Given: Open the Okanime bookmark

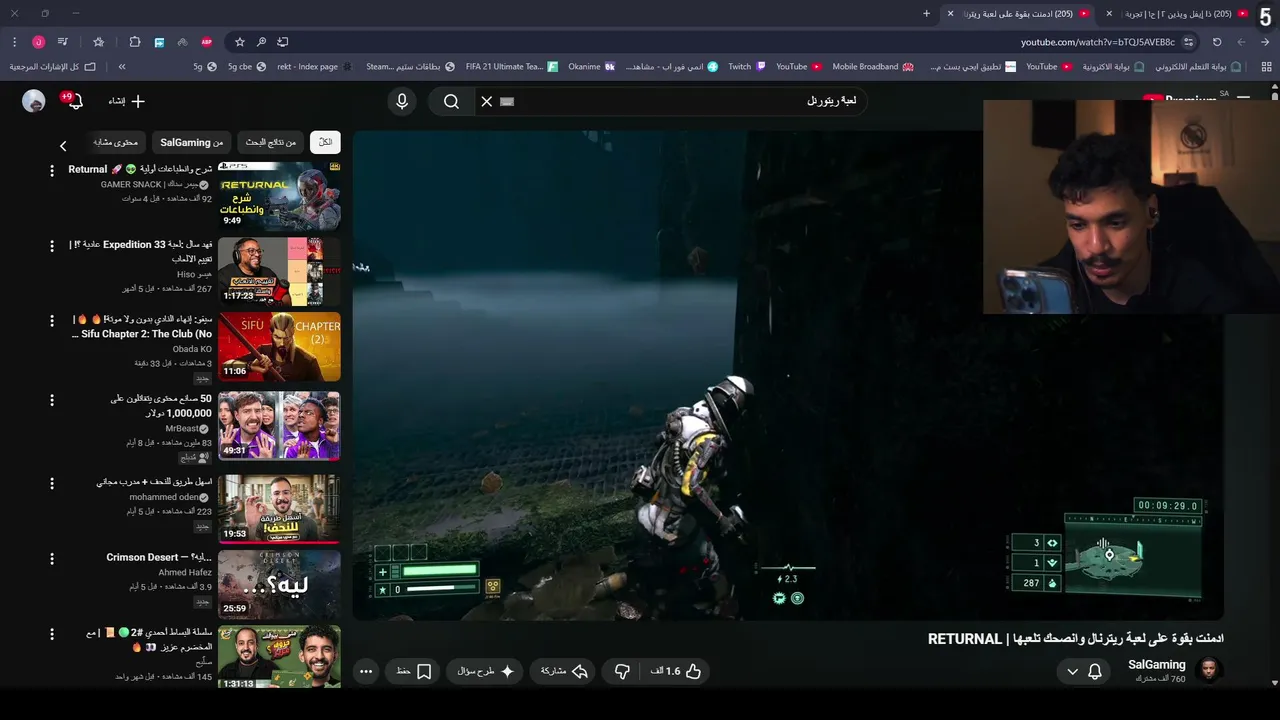Looking at the screenshot, I should [x=591, y=67].
